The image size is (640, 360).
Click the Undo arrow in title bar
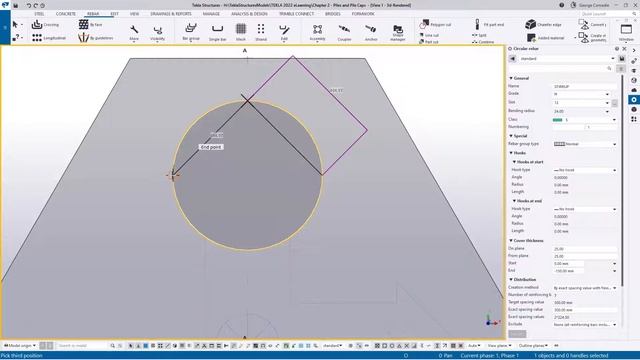tap(29, 5)
